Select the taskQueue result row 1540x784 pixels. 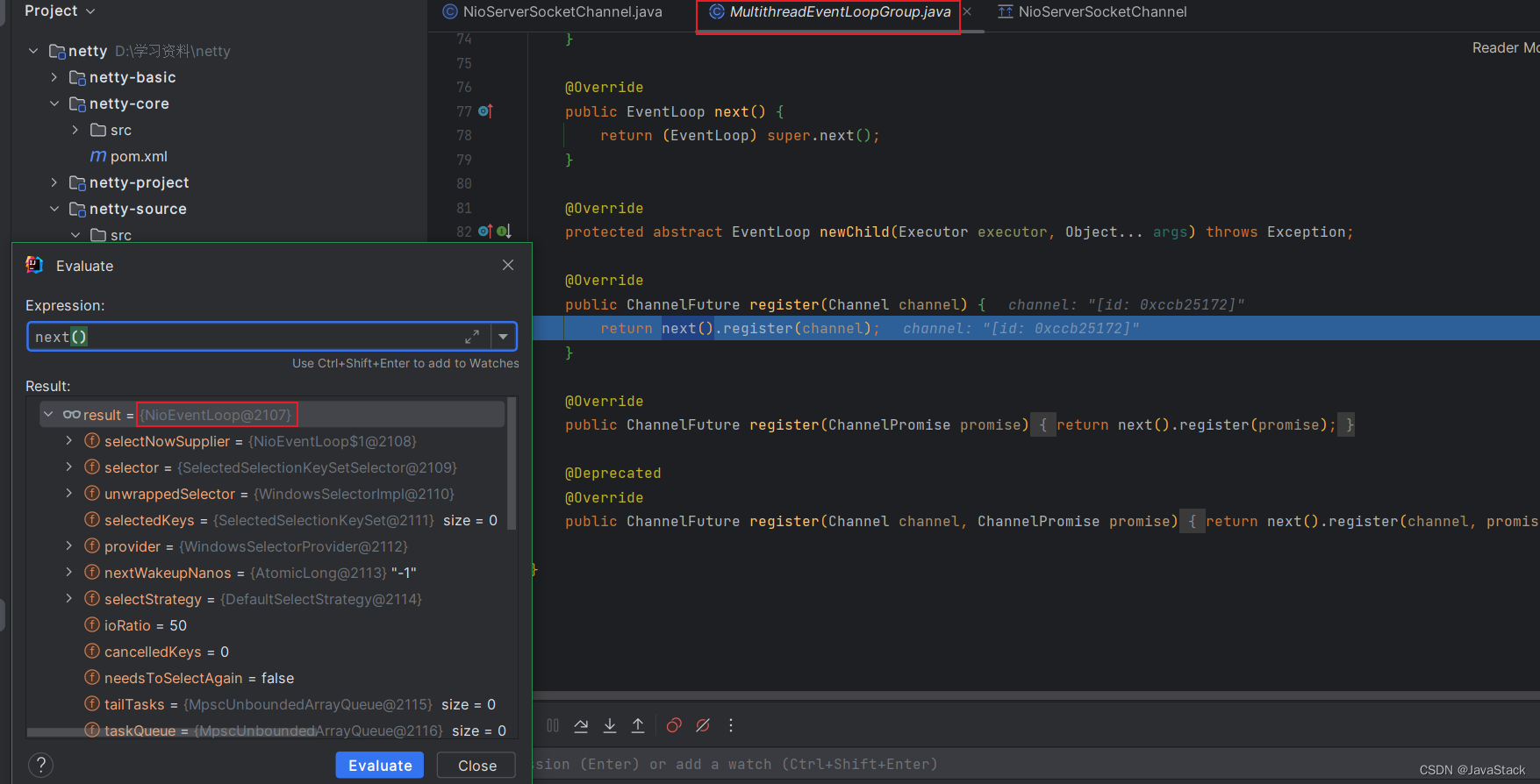click(272, 730)
